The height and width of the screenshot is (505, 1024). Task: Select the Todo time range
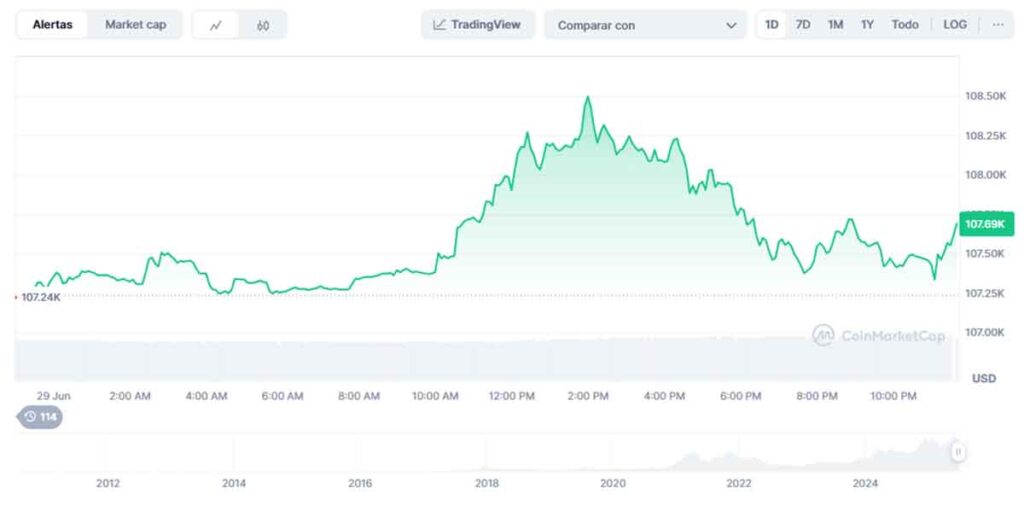point(904,25)
